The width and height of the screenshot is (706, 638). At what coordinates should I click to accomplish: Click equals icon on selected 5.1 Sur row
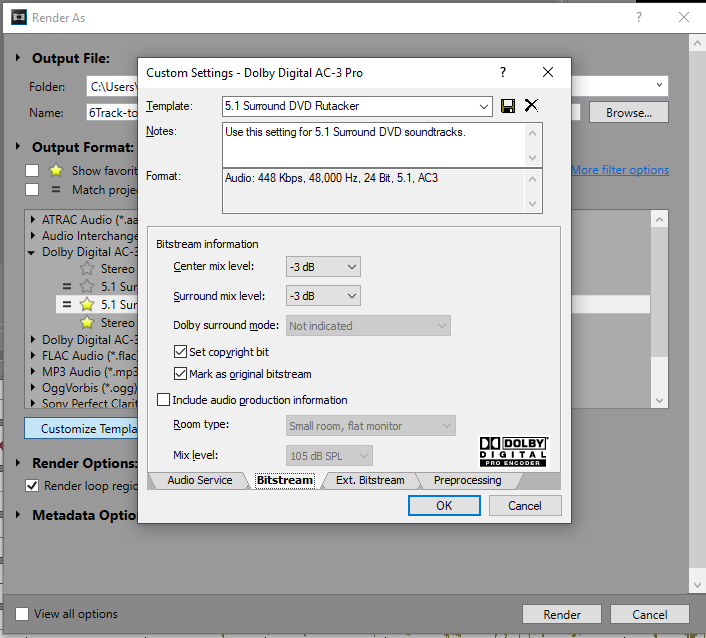coord(67,304)
